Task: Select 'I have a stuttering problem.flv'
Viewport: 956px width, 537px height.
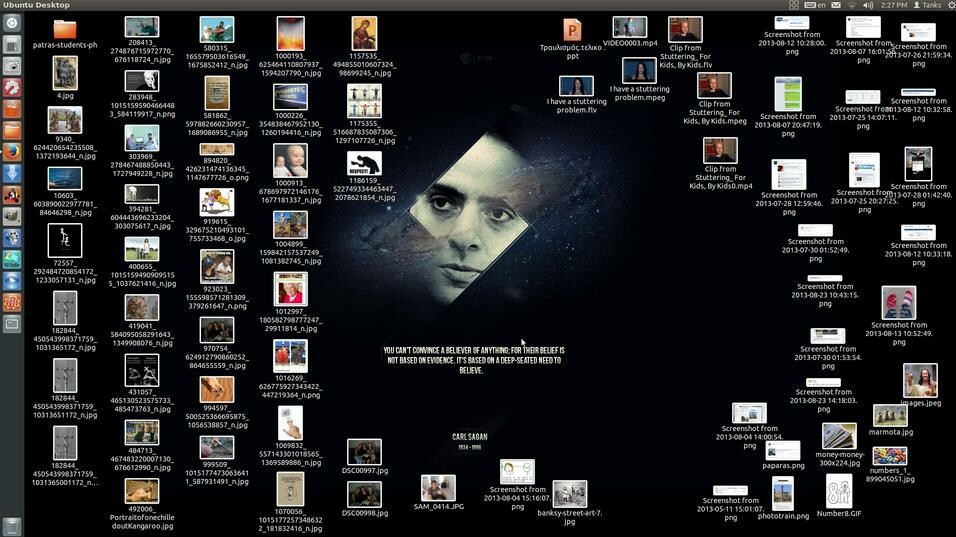Action: coord(576,94)
